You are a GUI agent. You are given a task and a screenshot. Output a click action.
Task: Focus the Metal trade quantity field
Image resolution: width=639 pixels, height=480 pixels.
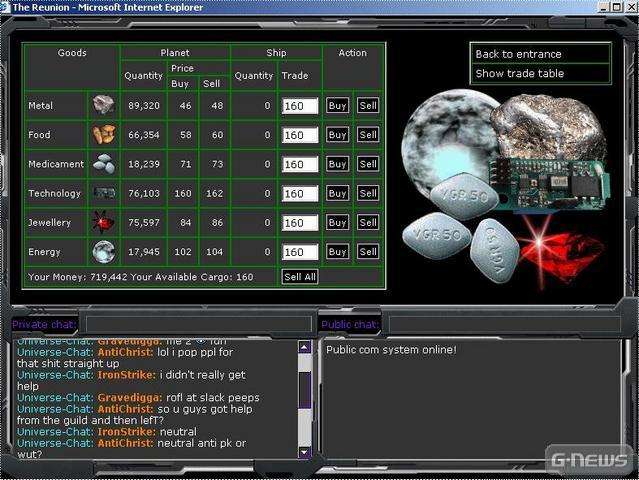300,106
